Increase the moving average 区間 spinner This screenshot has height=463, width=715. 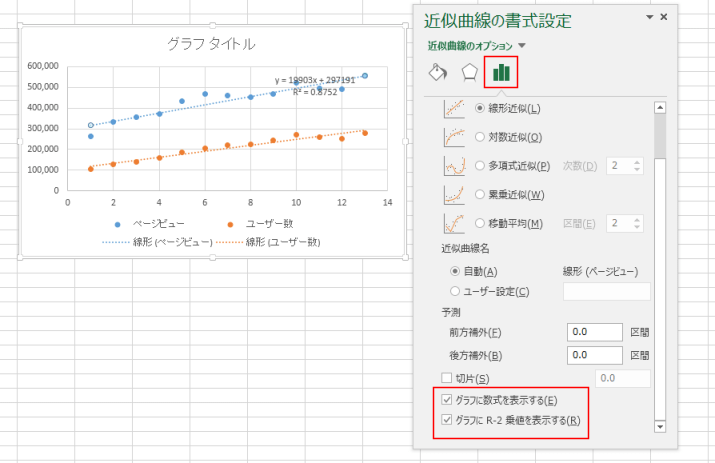pyautogui.click(x=637, y=219)
